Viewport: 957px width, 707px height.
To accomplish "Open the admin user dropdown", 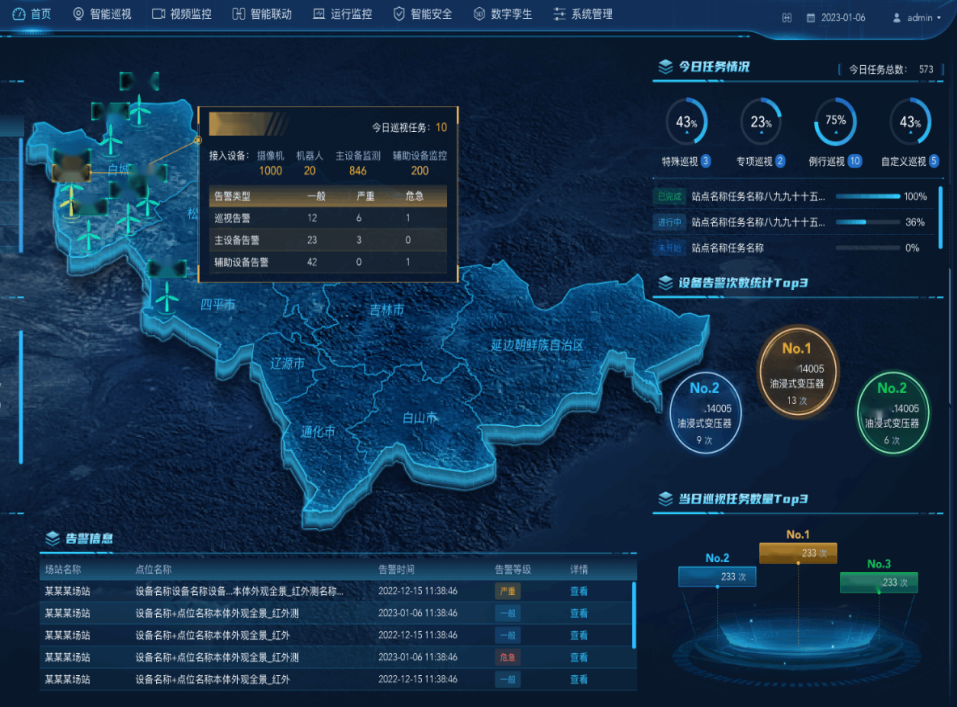I will point(916,18).
